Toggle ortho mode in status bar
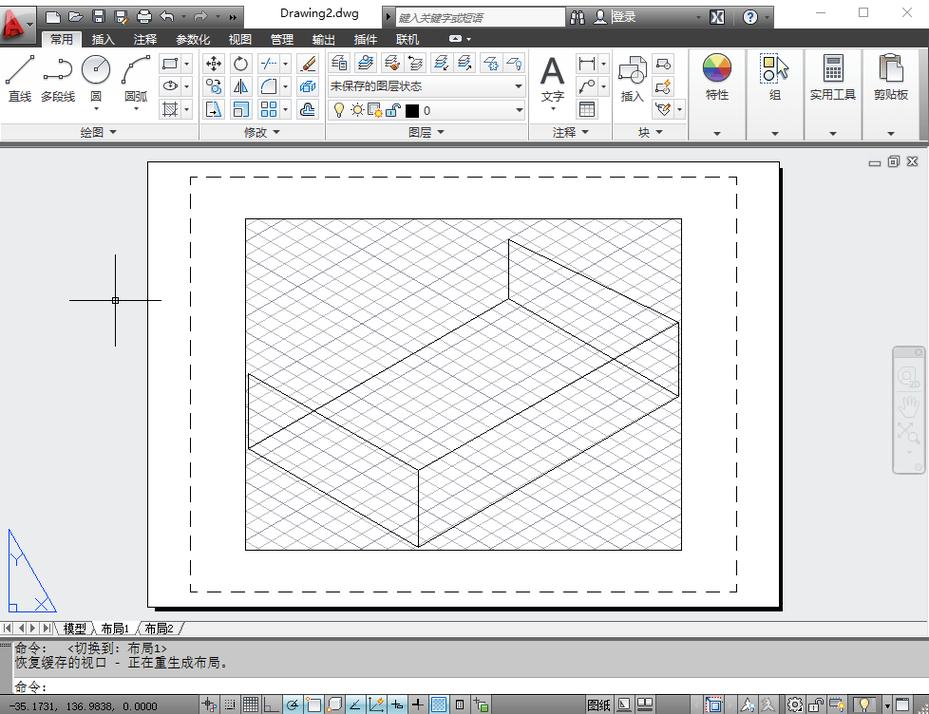The width and height of the screenshot is (929, 714). (x=271, y=705)
